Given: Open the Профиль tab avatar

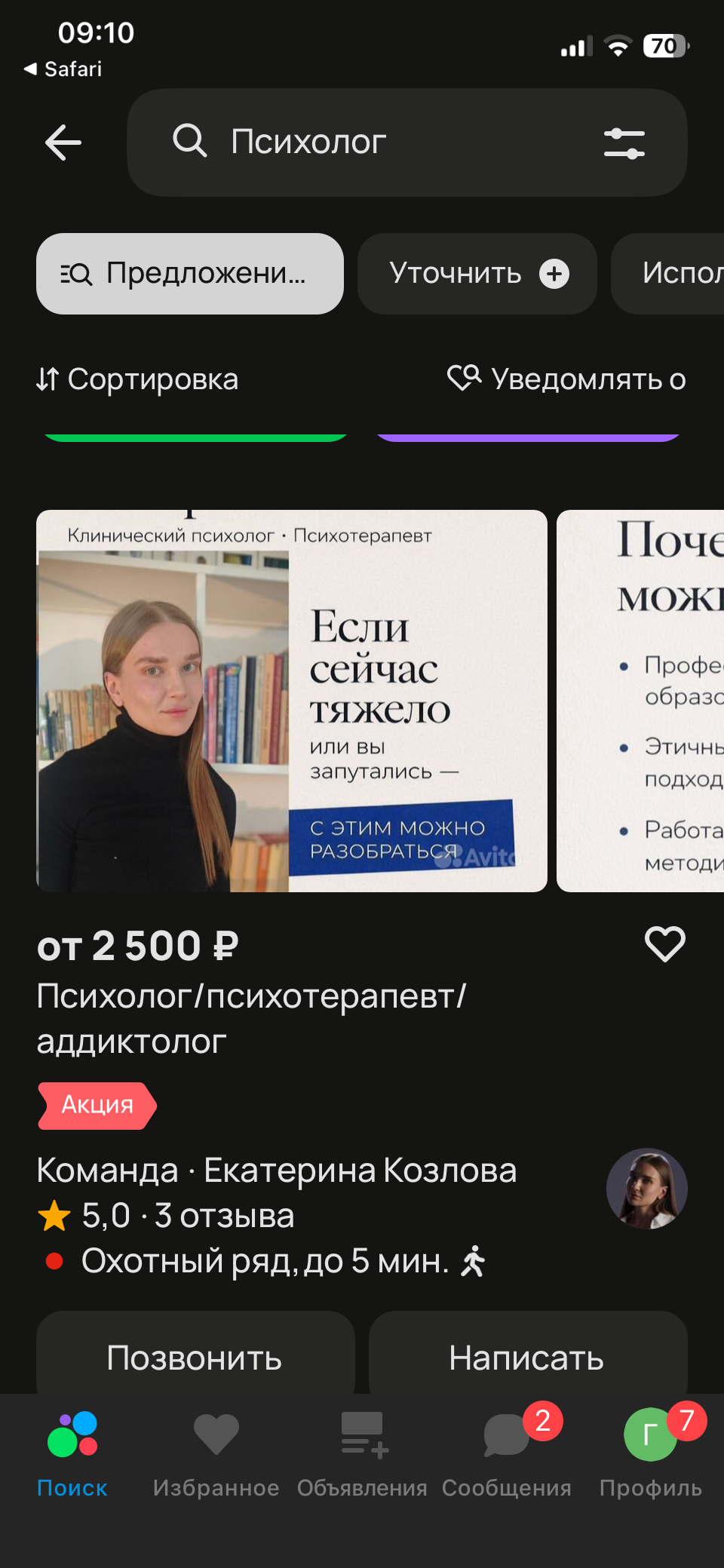Looking at the screenshot, I should (x=651, y=1435).
